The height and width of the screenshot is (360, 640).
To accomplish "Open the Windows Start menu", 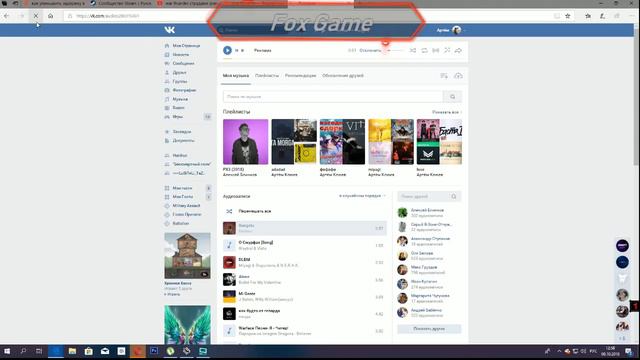I will (7, 351).
